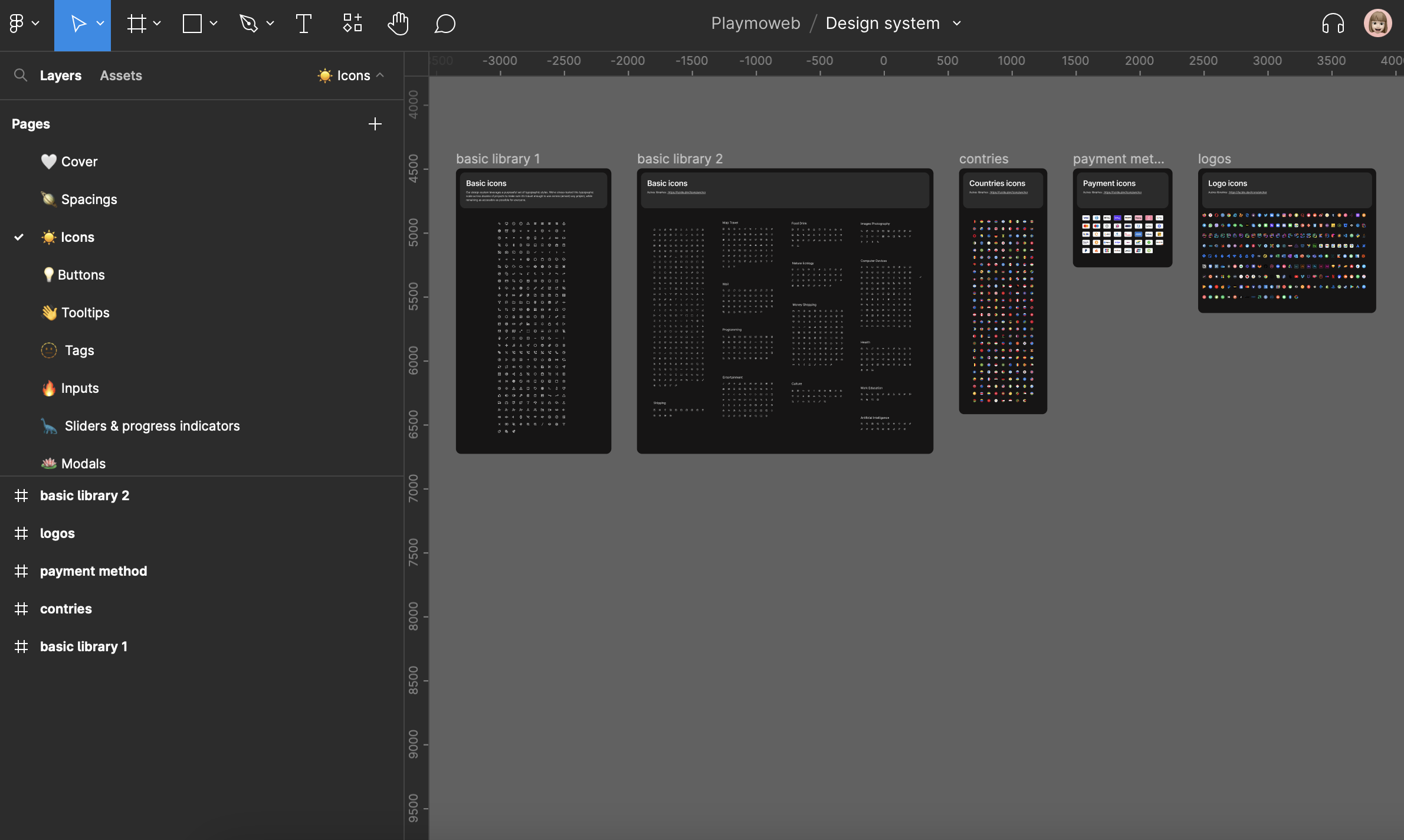1404x840 pixels.
Task: Collapse pages list via Icons chevron
Action: pyautogui.click(x=380, y=76)
